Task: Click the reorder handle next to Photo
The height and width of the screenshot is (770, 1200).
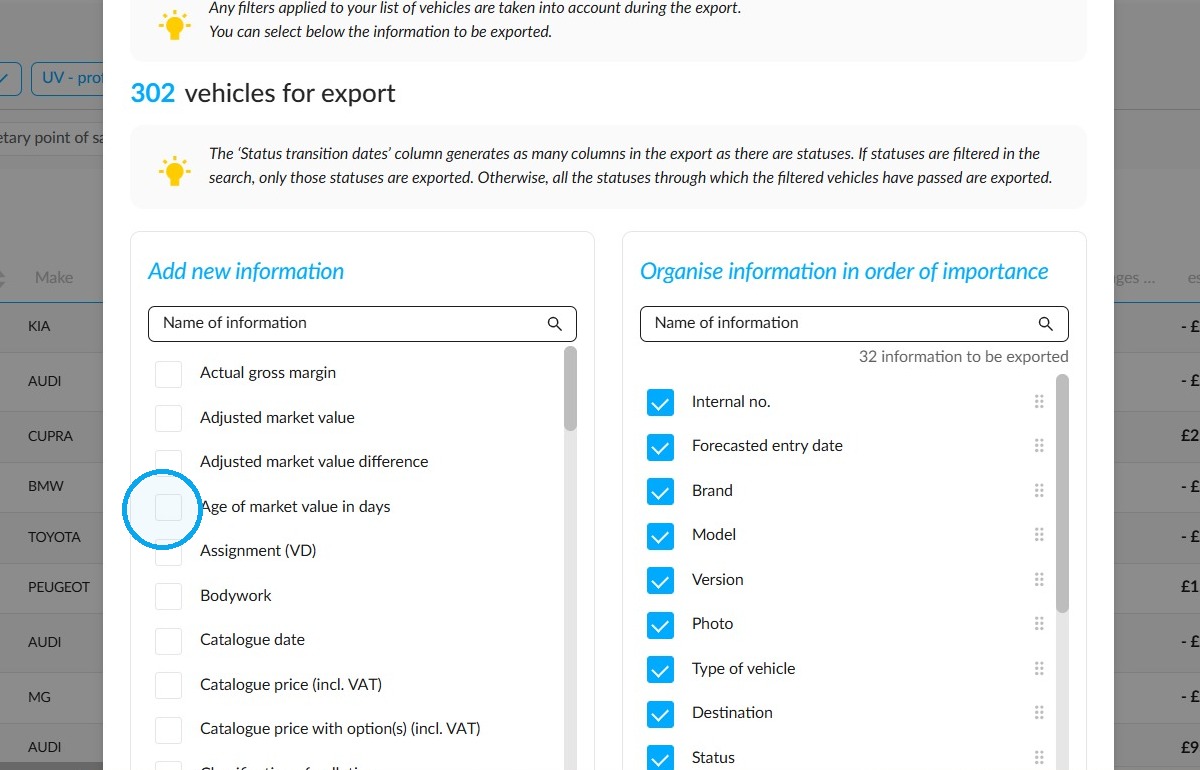Action: pos(1039,624)
